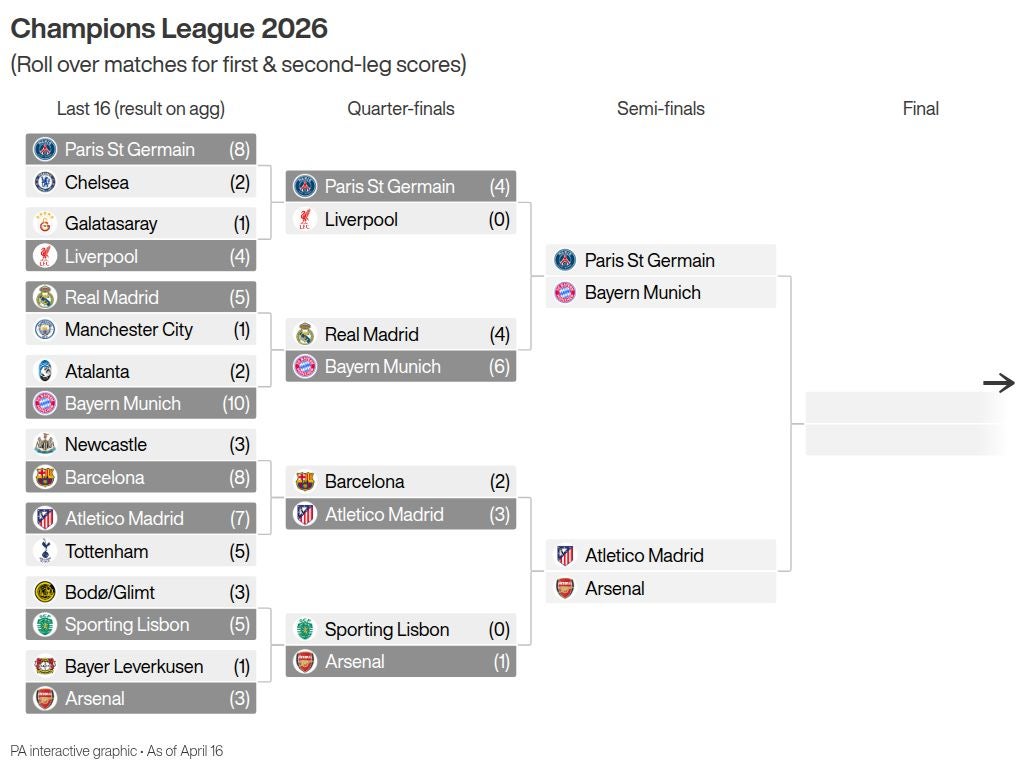Click the Bodø/Glimt club crest icon
This screenshot has width=1020, height=766.
(45, 592)
